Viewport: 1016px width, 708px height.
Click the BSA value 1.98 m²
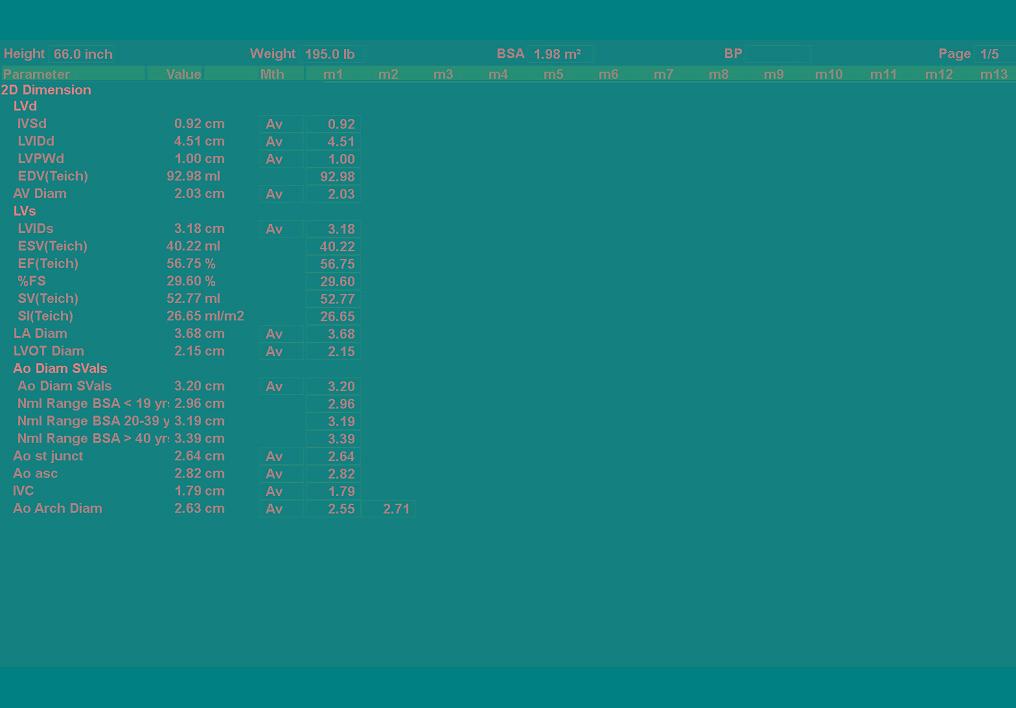point(558,54)
